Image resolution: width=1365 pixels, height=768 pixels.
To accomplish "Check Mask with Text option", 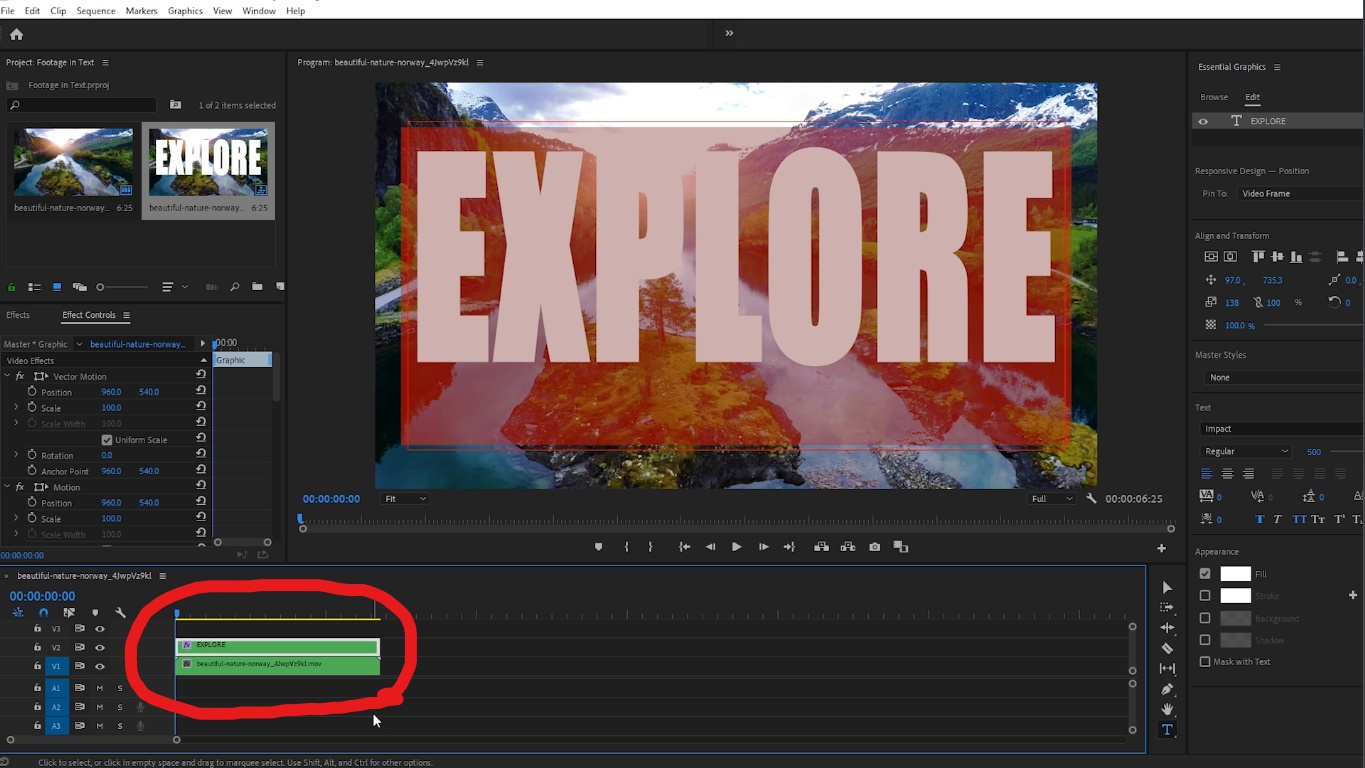I will [x=1205, y=661].
